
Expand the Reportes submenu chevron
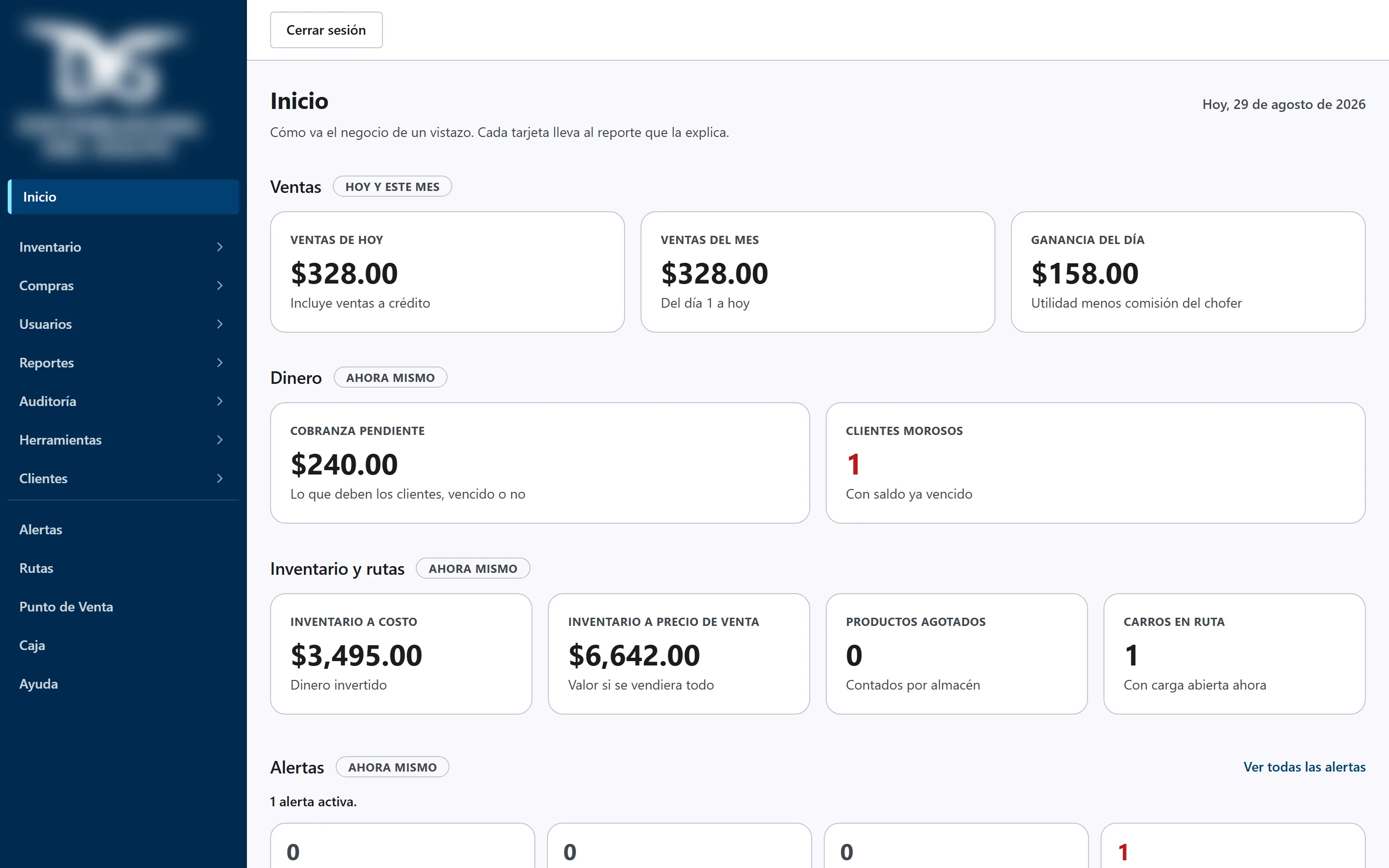click(219, 362)
